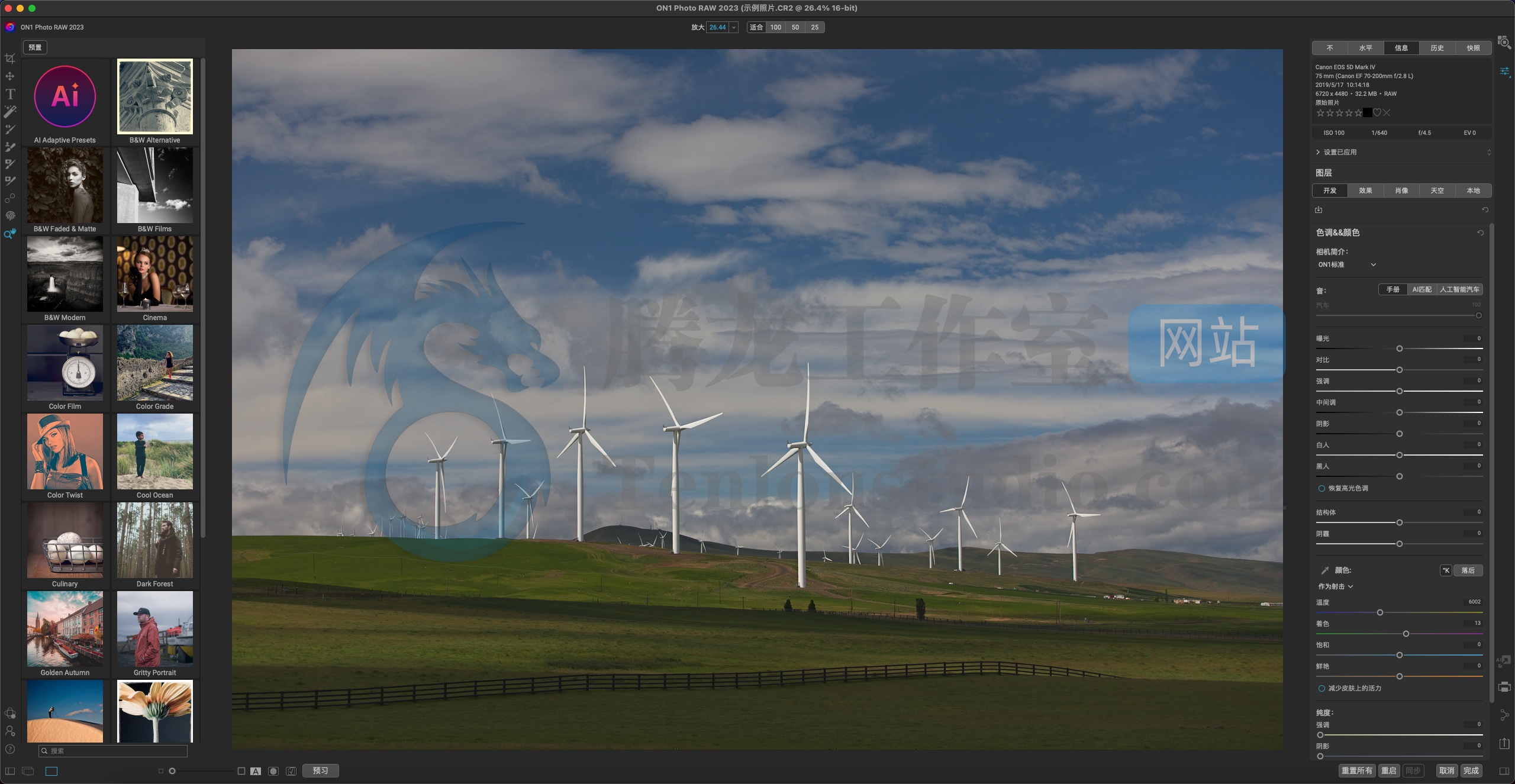1515x784 pixels.
Task: Open the As Shot white balance dropdown
Action: click(1336, 586)
